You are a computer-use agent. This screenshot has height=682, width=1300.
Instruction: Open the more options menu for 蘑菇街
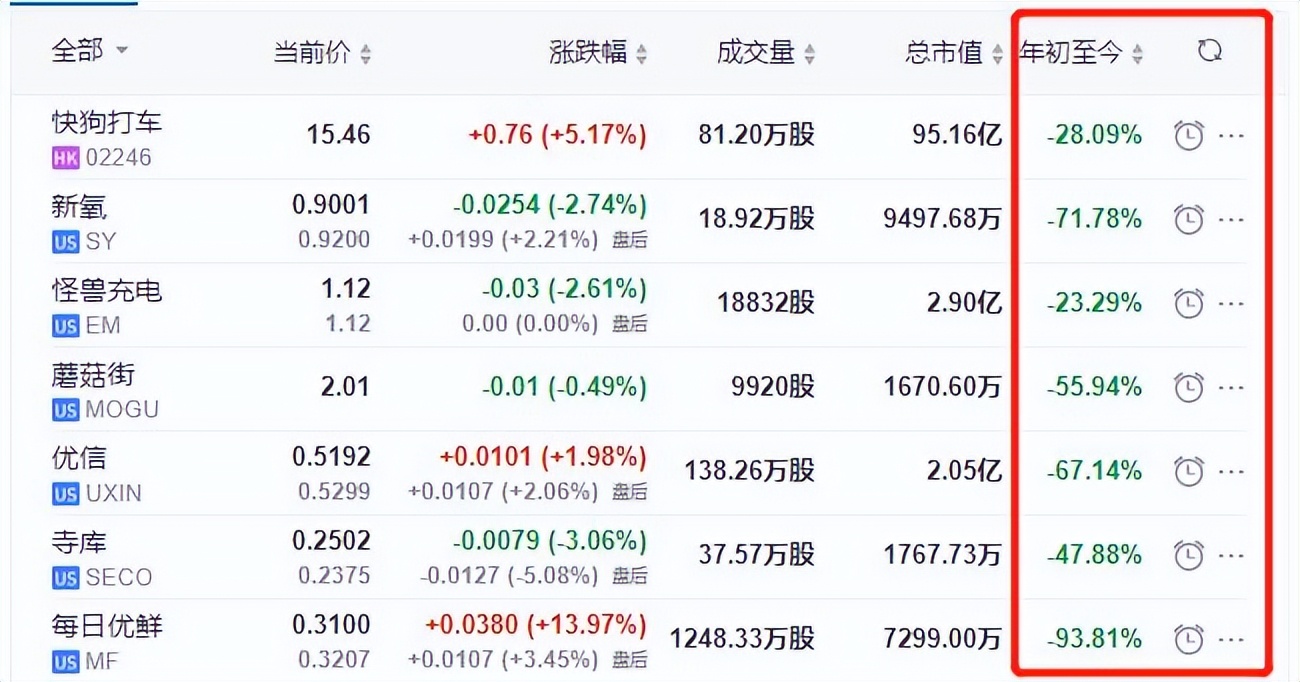[x=1230, y=386]
